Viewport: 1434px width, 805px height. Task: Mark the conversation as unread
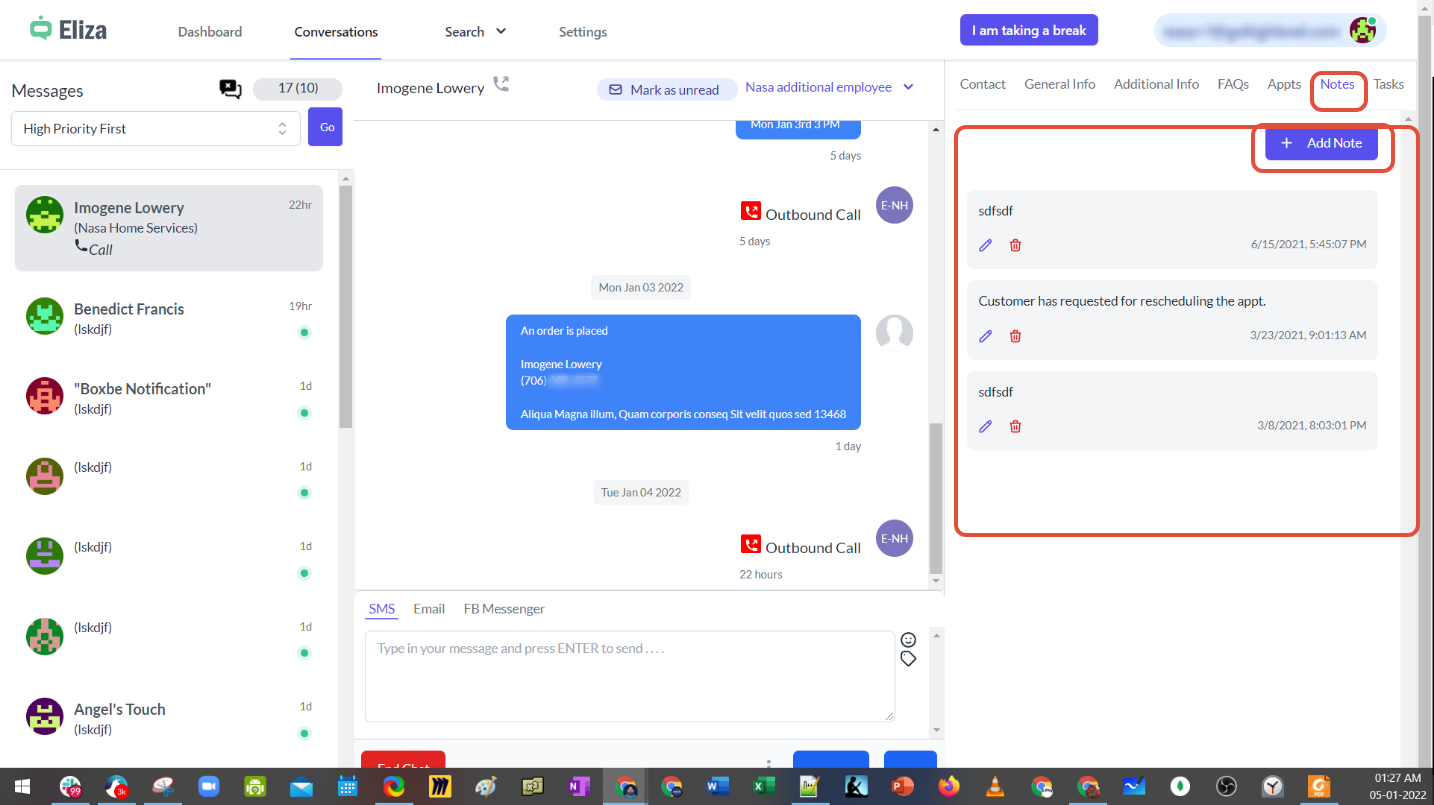tap(665, 89)
